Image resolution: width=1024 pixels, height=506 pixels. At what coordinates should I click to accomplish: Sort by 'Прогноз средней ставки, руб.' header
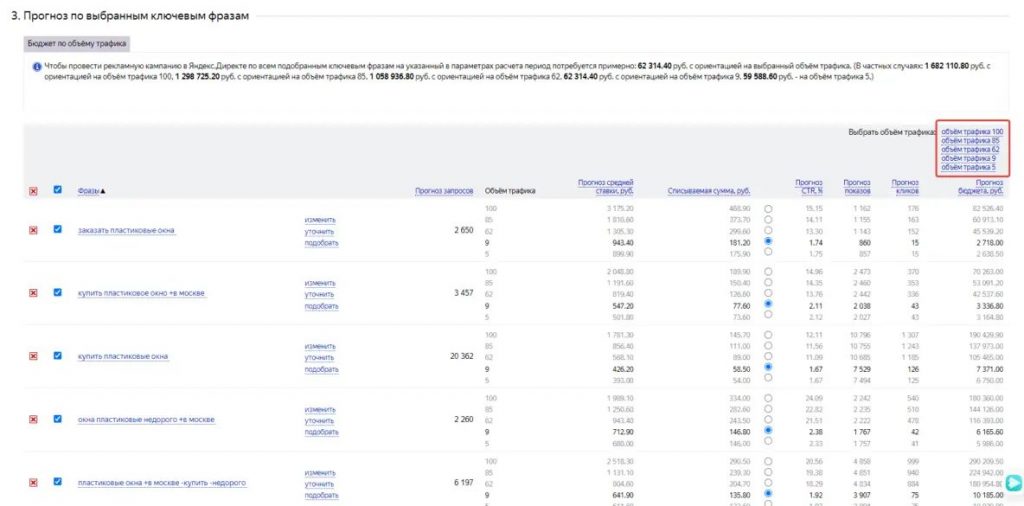[x=605, y=186]
